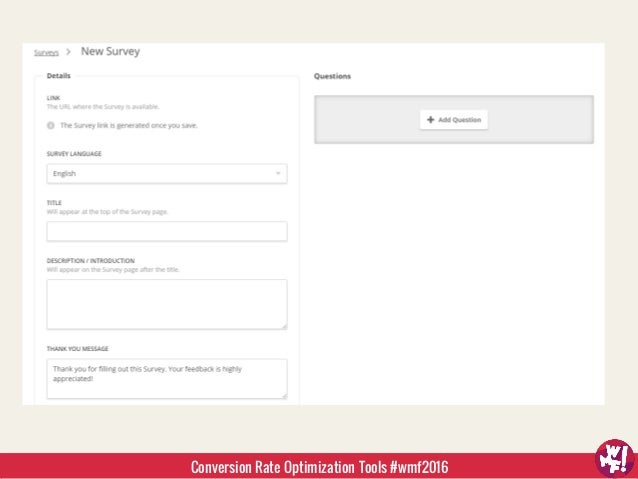Click the breadcrumb chevron before New Survey
Viewport: 638px width, 479px height.
68,52
